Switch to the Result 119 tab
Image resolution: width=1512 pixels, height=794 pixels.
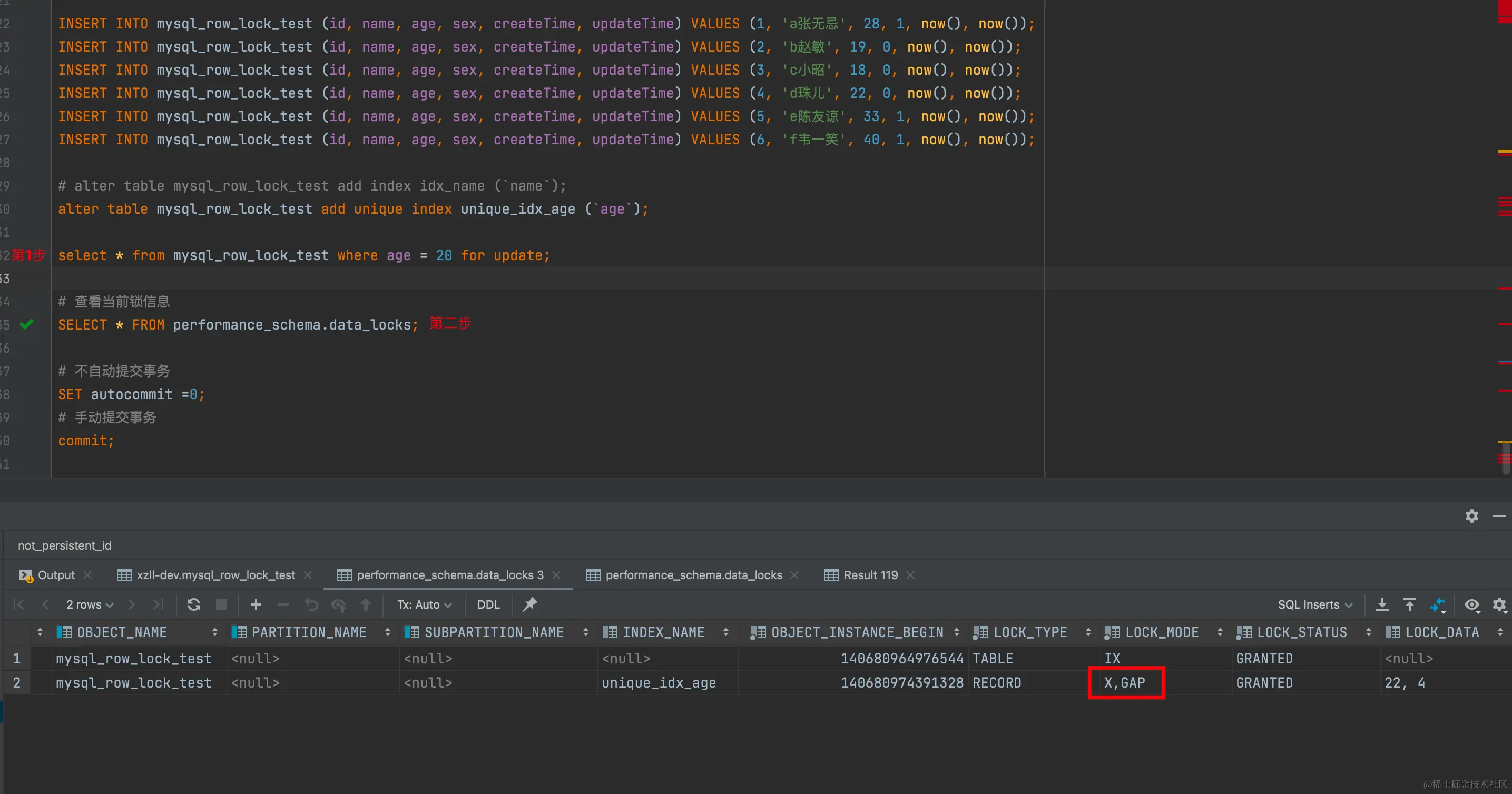[870, 575]
